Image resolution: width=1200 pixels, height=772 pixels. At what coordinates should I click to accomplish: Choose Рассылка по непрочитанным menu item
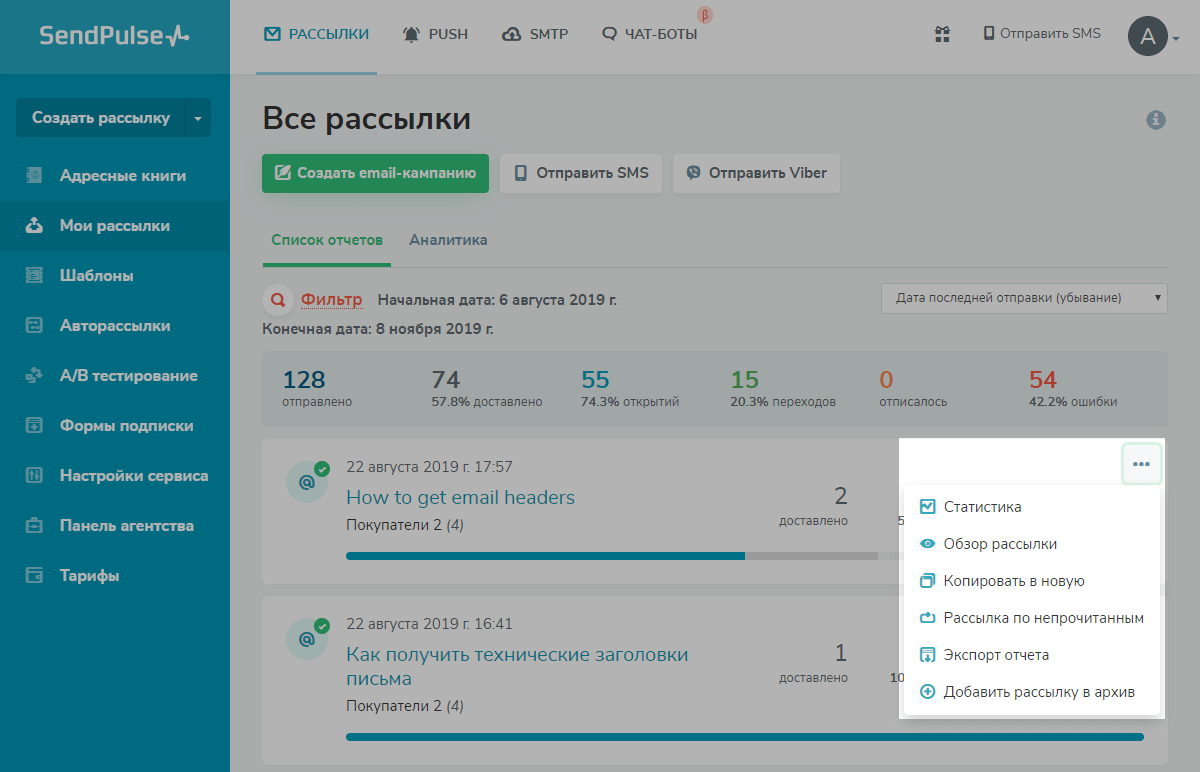pos(1032,618)
